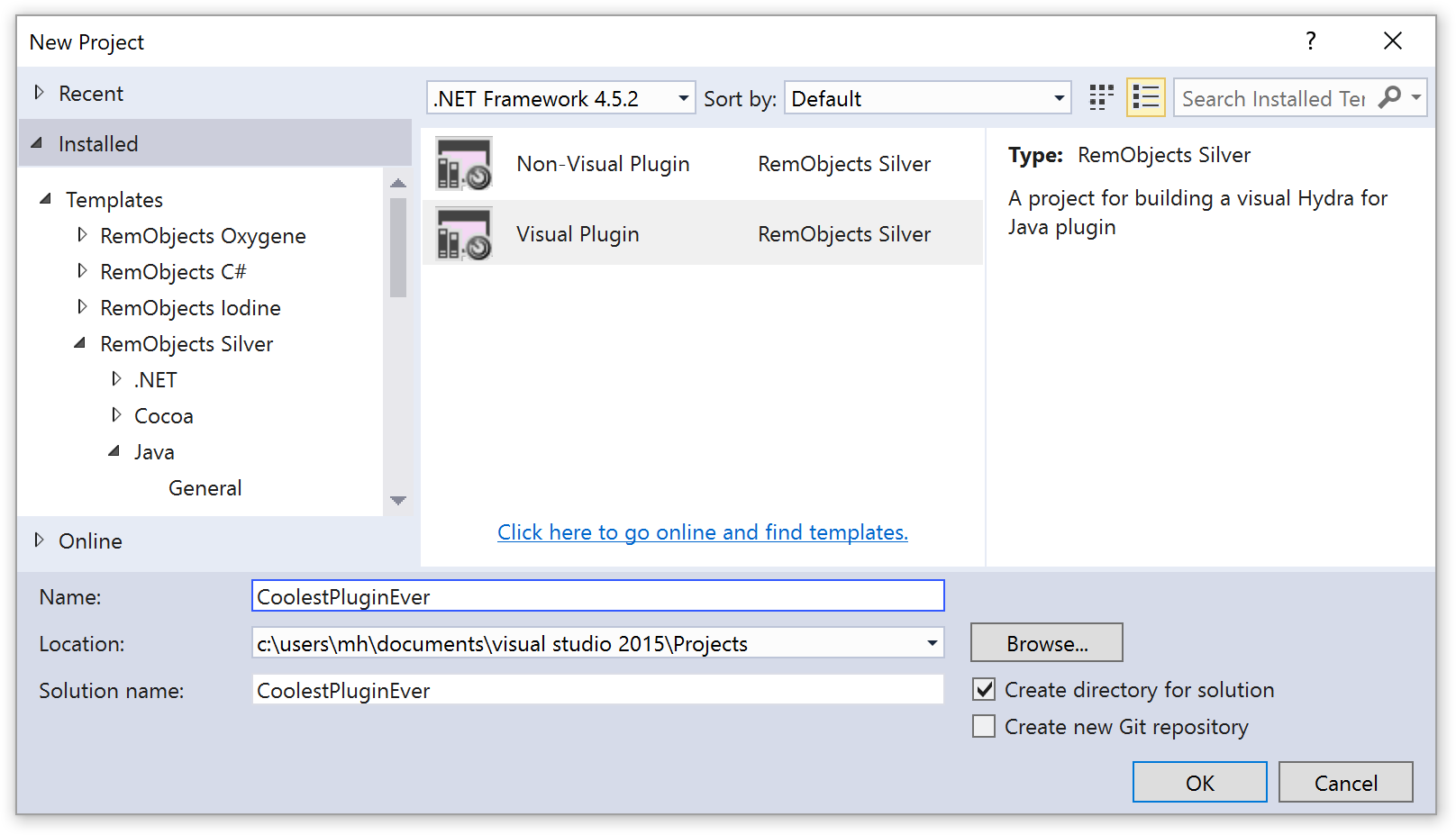Click Installed section label
This screenshot has width=1456, height=835.
(98, 143)
